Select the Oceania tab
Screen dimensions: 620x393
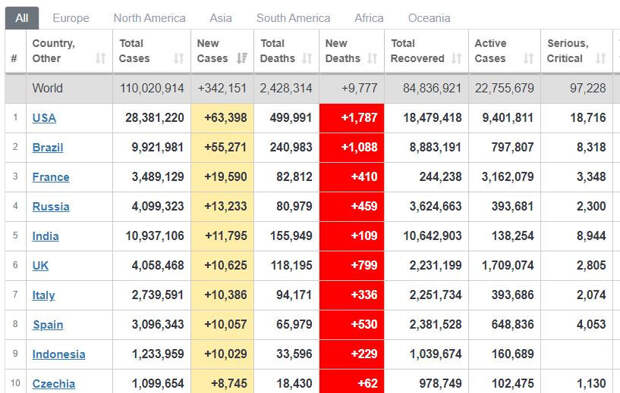coord(429,18)
